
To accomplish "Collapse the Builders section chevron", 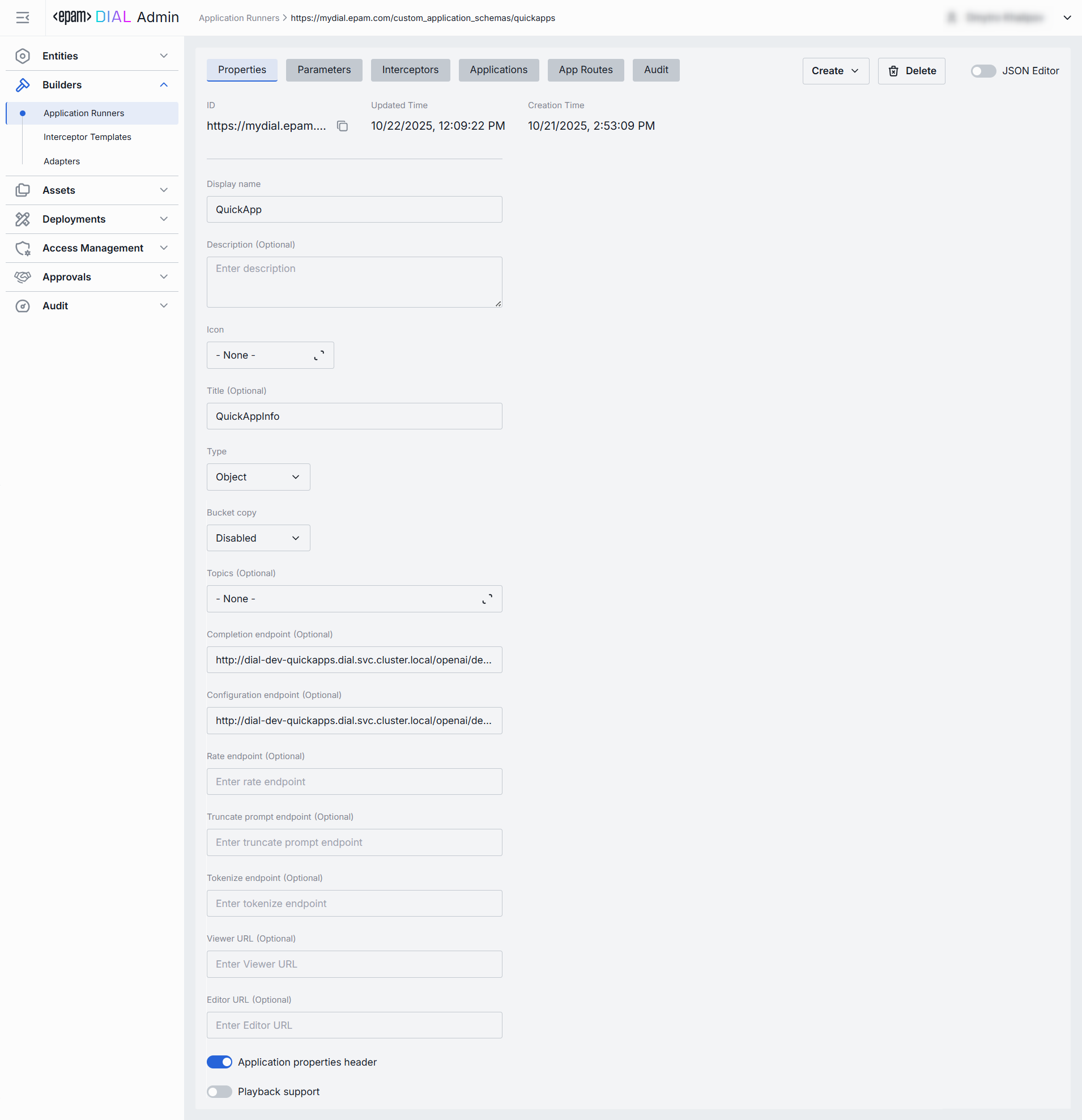I will click(164, 85).
